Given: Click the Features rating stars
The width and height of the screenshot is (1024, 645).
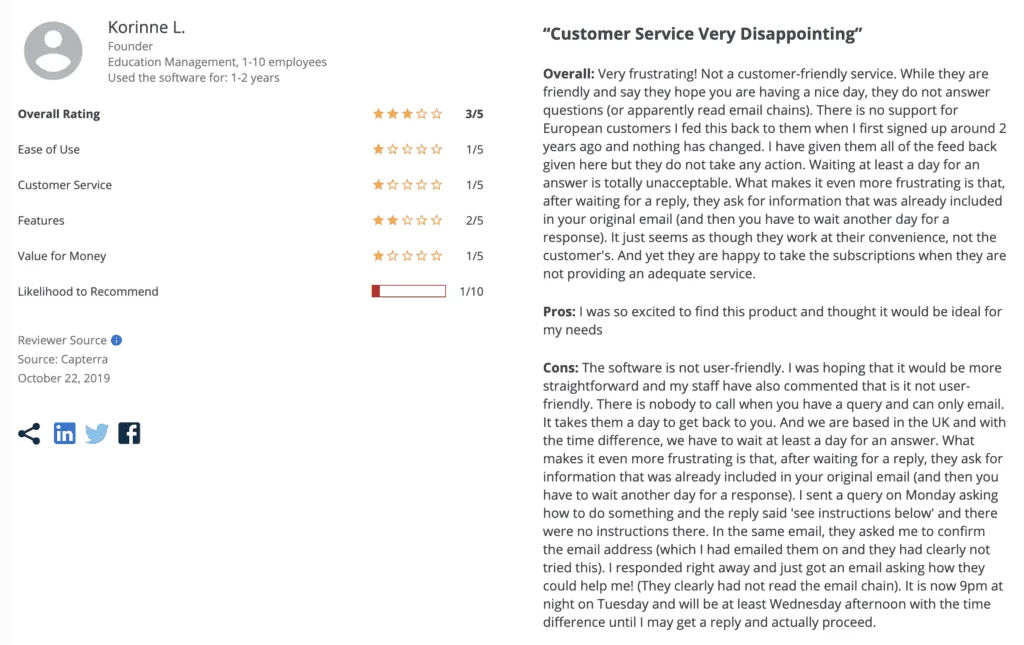Looking at the screenshot, I should [x=408, y=221].
